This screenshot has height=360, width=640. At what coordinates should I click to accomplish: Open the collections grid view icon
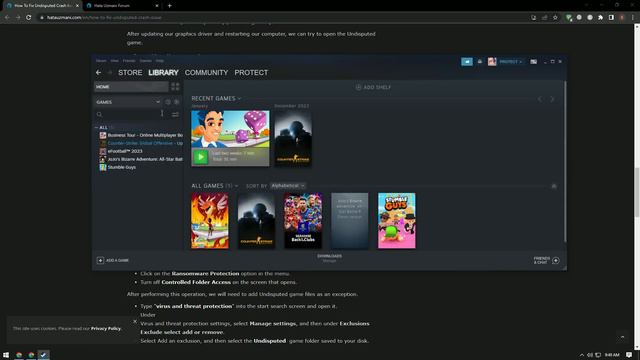coord(175,87)
